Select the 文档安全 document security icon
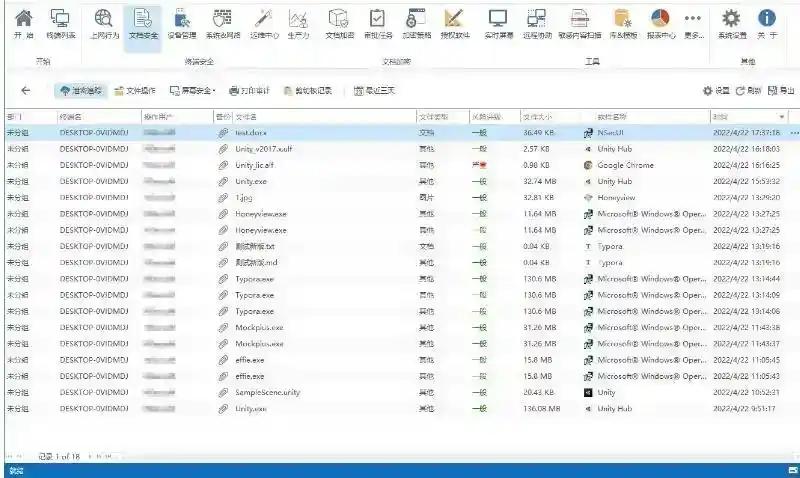The image size is (800, 478). point(143,24)
